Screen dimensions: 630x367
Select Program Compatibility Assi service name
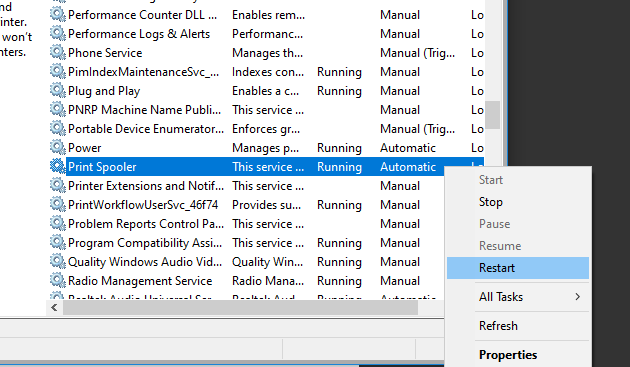point(145,243)
